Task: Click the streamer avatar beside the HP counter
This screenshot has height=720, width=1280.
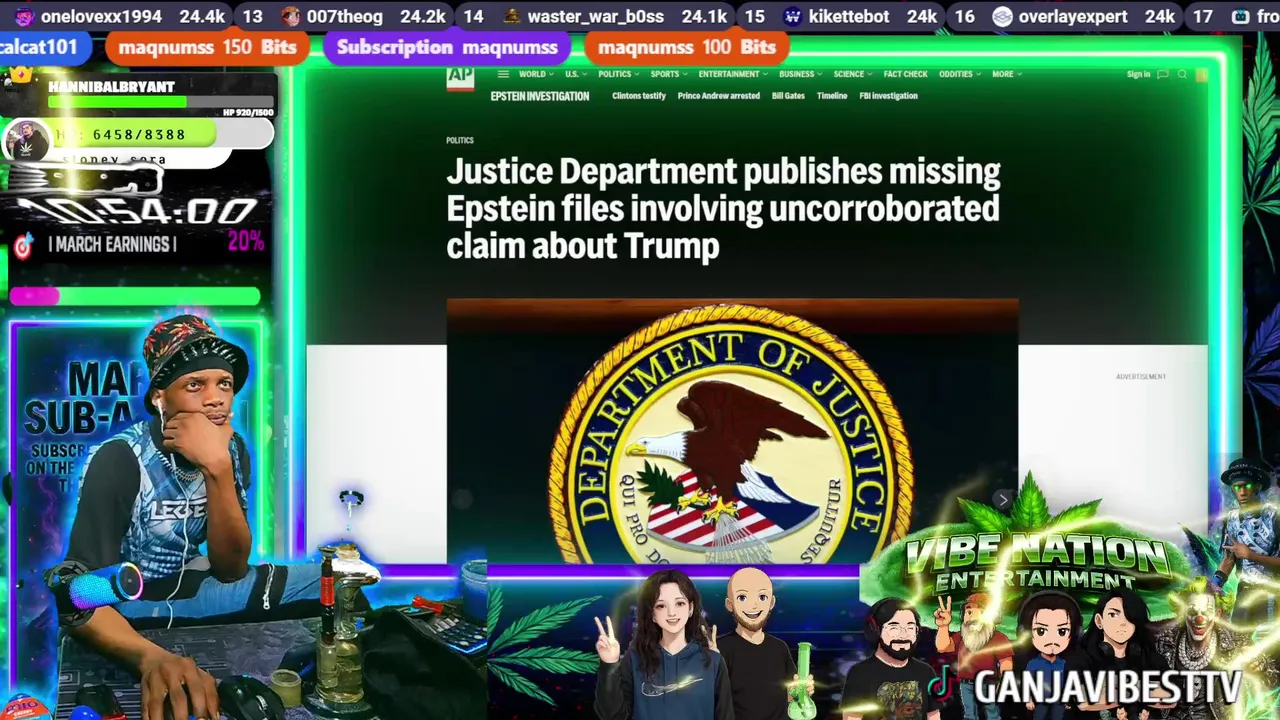Action: tap(26, 141)
